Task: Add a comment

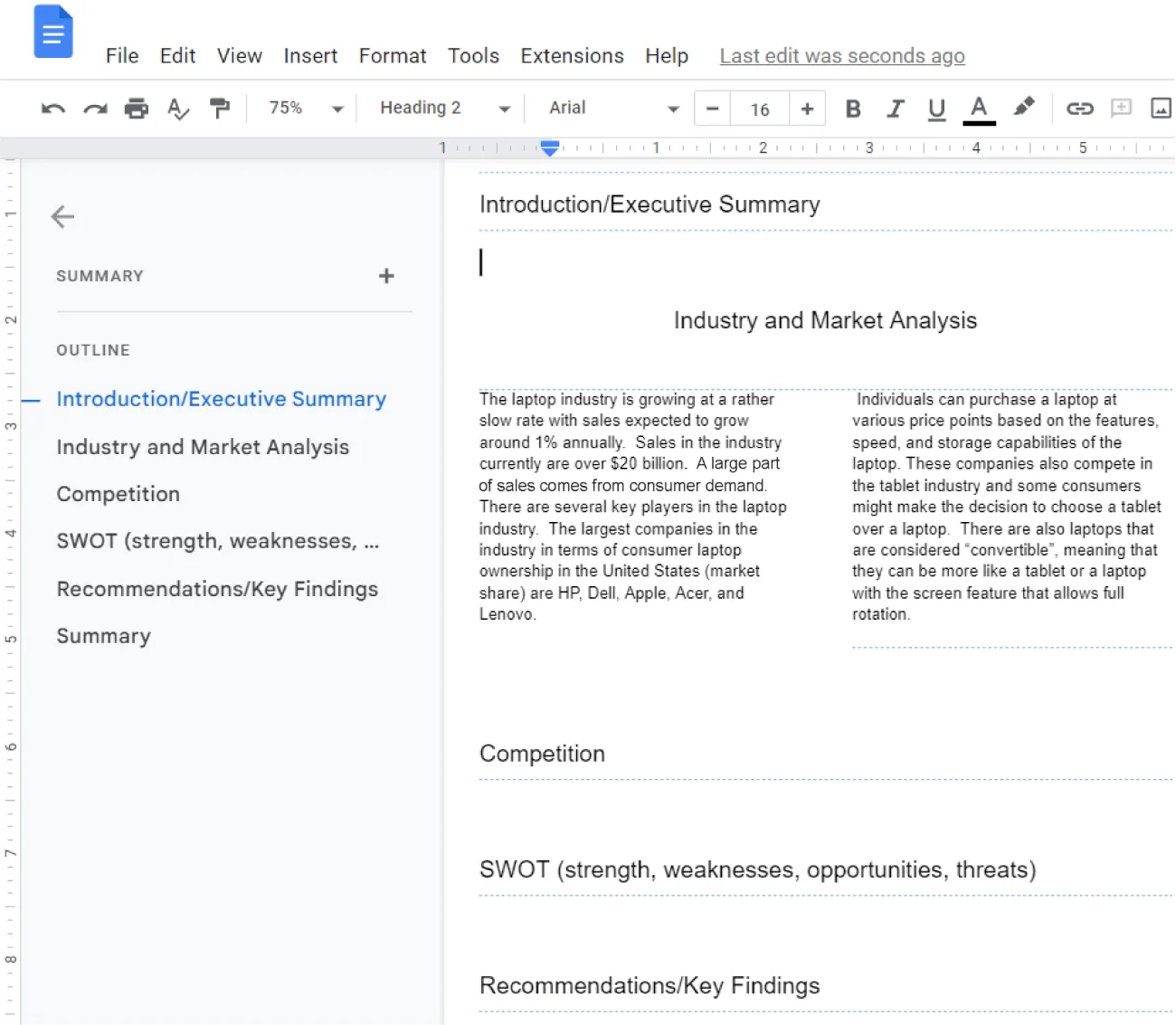Action: [1121, 108]
